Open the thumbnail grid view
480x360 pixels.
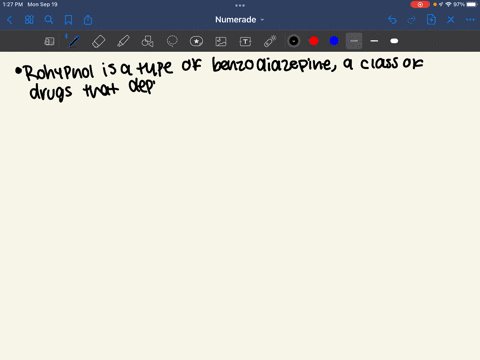click(29, 20)
